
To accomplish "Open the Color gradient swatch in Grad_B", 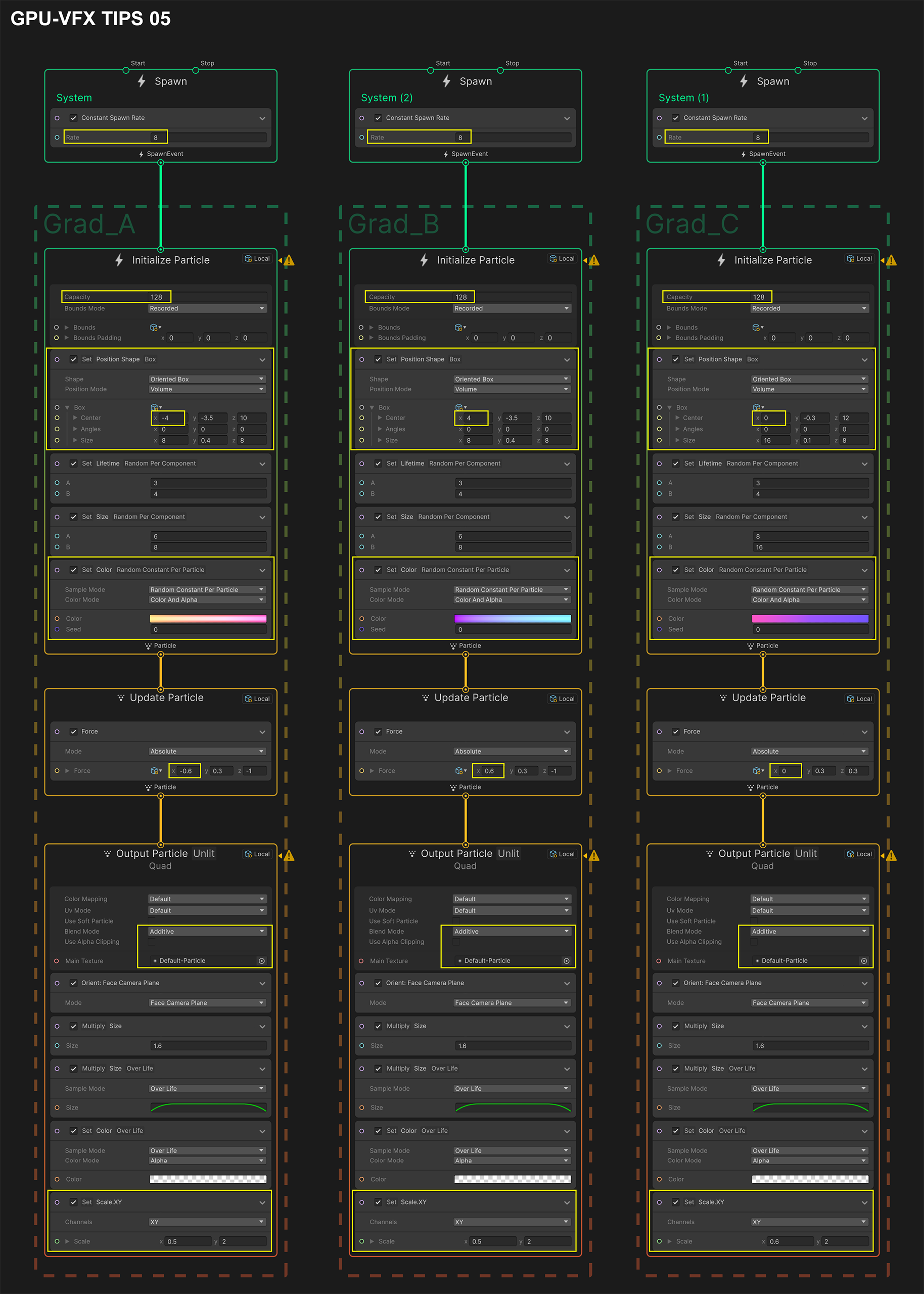I will tap(512, 618).
